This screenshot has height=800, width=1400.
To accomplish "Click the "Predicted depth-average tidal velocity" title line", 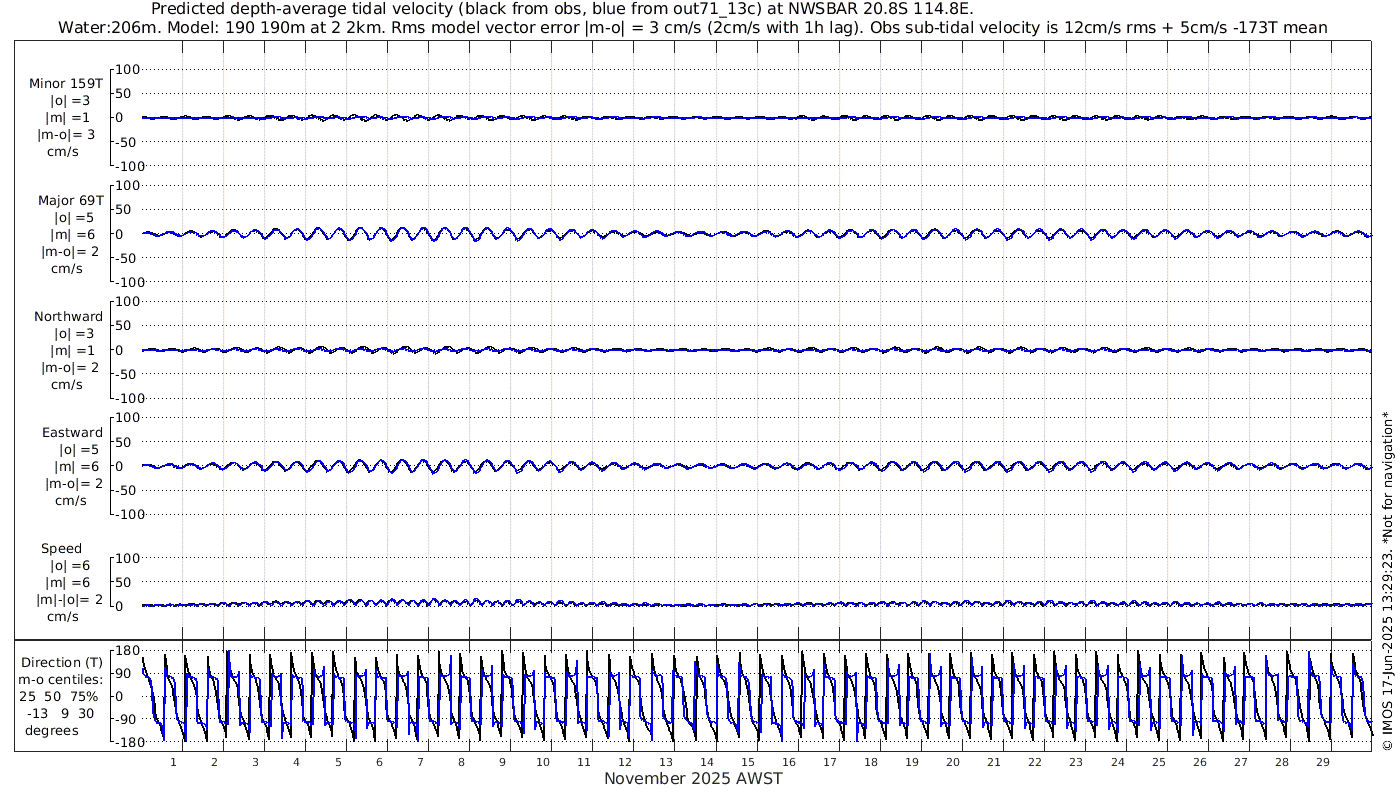I will point(562,9).
